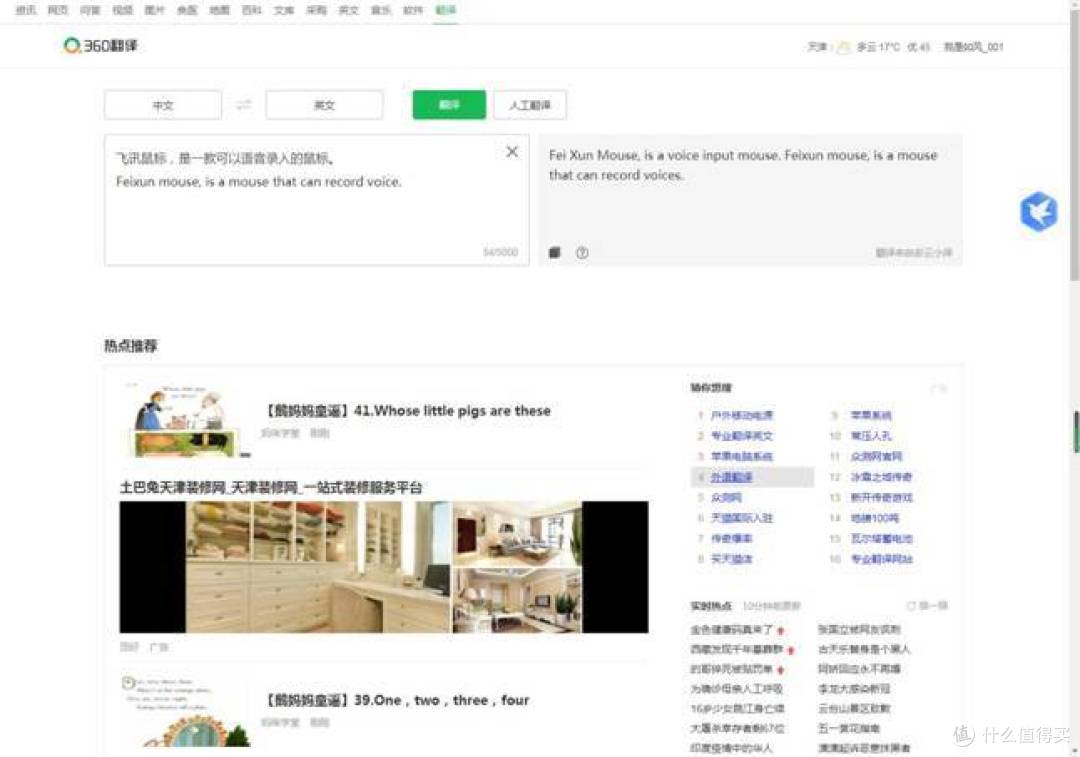This screenshot has width=1080, height=757.
Task: Open the 音乐 nav tab
Action: click(x=381, y=10)
